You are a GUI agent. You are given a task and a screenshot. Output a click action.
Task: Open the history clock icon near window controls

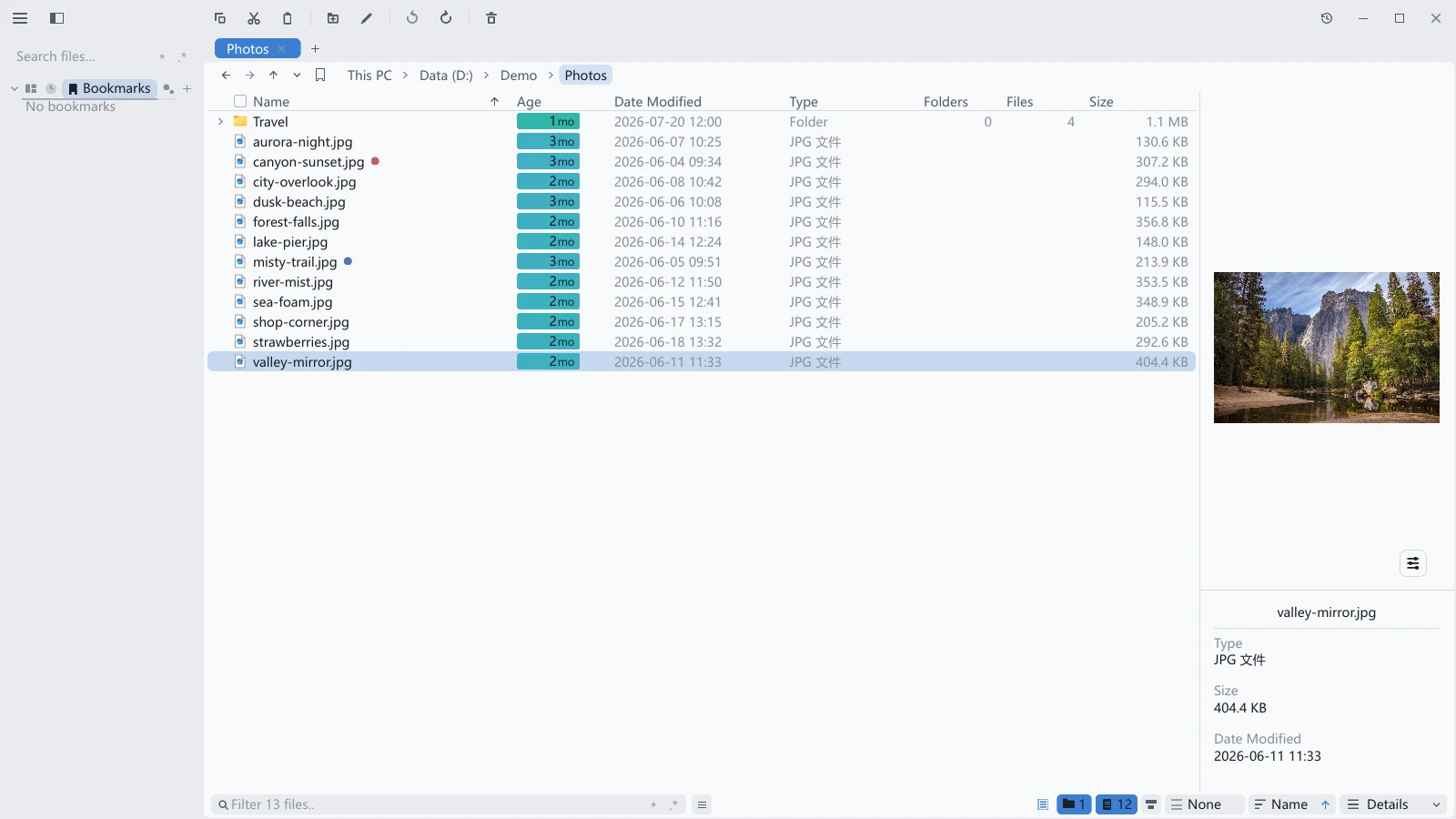(x=1327, y=18)
